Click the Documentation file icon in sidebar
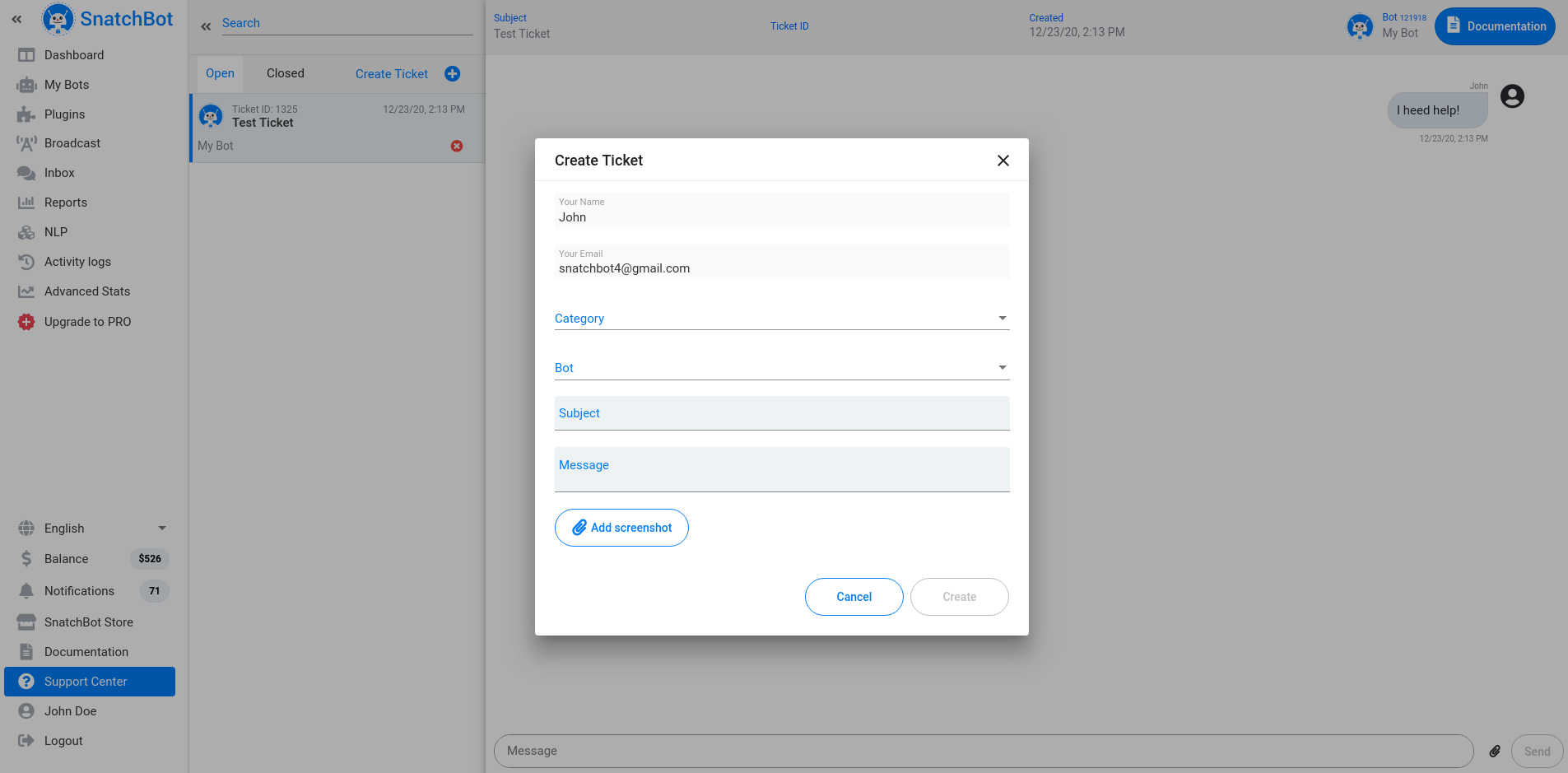Screen dimensions: 1568x773 pyautogui.click(x=26, y=652)
